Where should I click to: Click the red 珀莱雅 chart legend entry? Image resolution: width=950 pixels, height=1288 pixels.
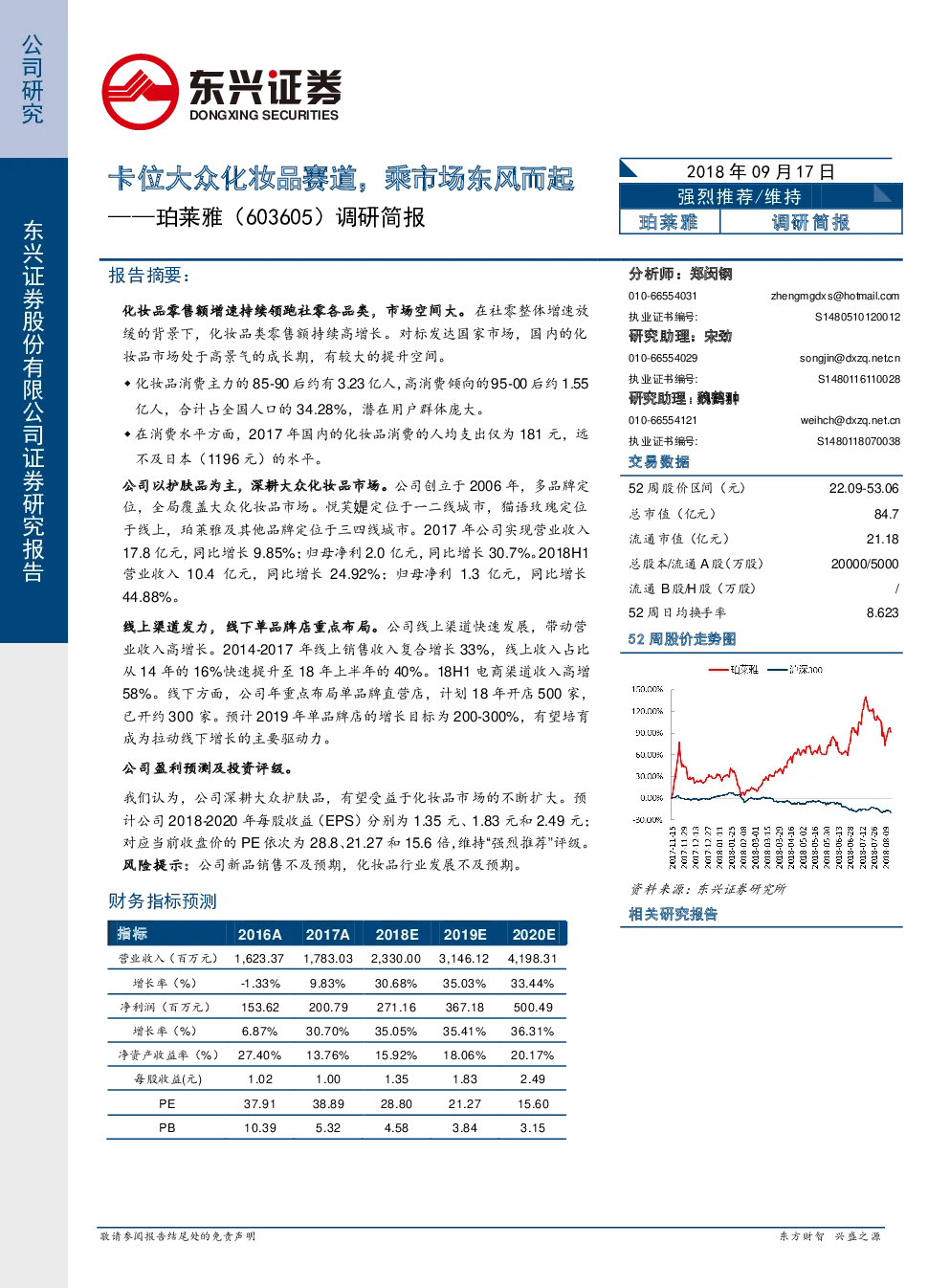[733, 670]
